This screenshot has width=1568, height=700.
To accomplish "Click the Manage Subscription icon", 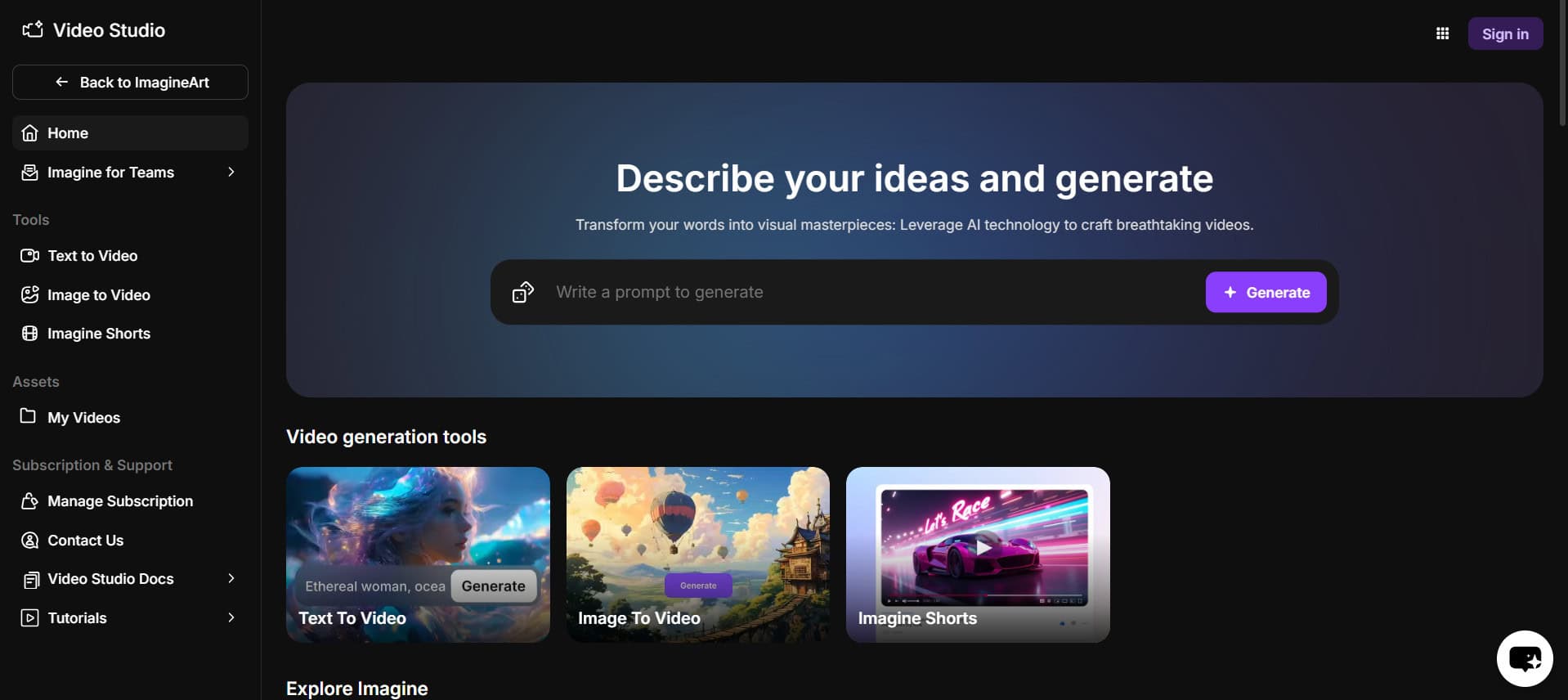I will point(29,500).
